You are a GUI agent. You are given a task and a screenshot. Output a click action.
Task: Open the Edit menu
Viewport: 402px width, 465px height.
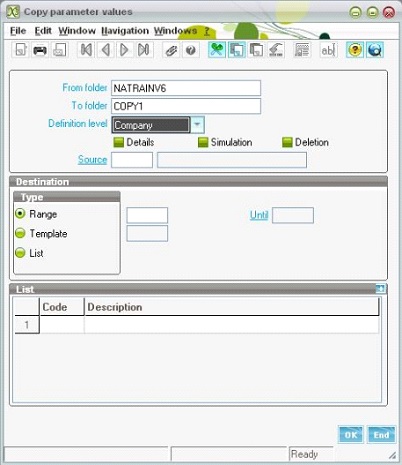click(x=43, y=31)
